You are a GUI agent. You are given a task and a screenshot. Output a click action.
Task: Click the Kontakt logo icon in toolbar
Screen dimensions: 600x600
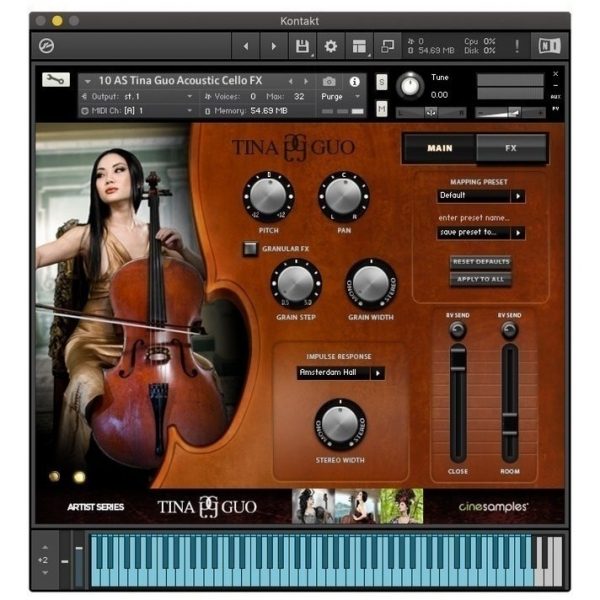point(46,46)
